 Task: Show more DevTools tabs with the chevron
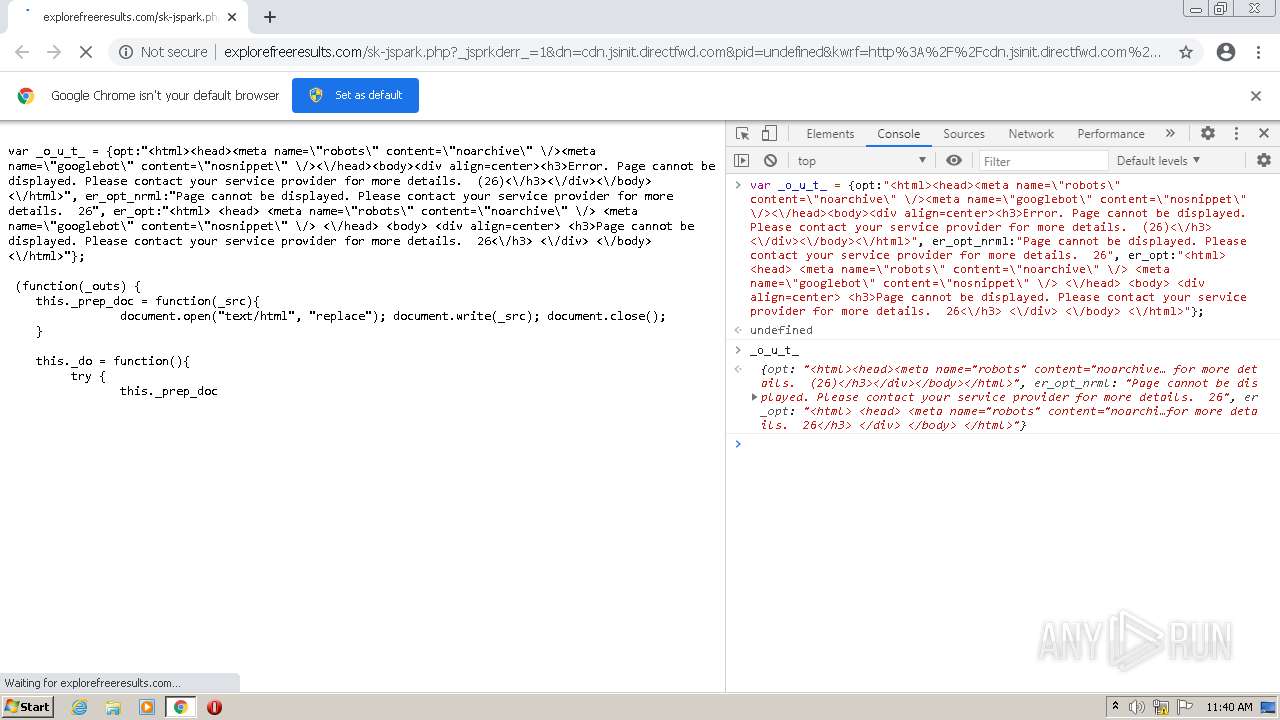point(1170,133)
